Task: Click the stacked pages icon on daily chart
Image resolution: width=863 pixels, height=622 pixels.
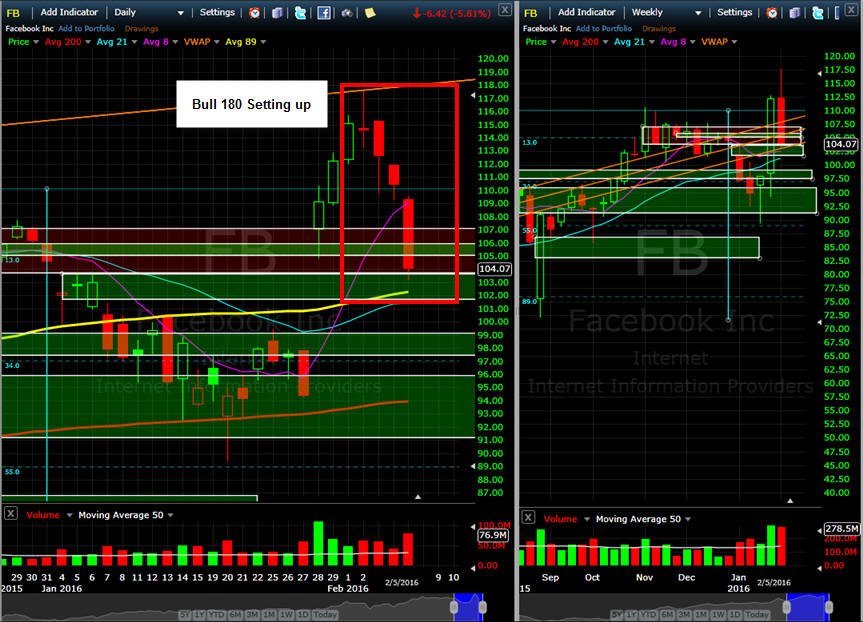Action: click(x=277, y=13)
